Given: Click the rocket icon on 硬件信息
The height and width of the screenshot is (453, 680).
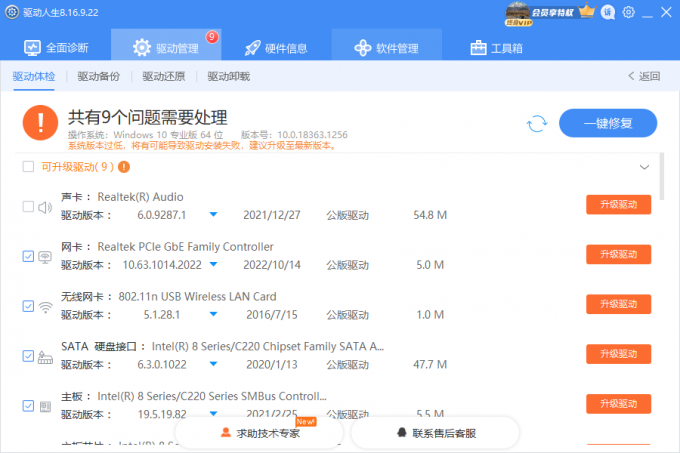Looking at the screenshot, I should (253, 48).
